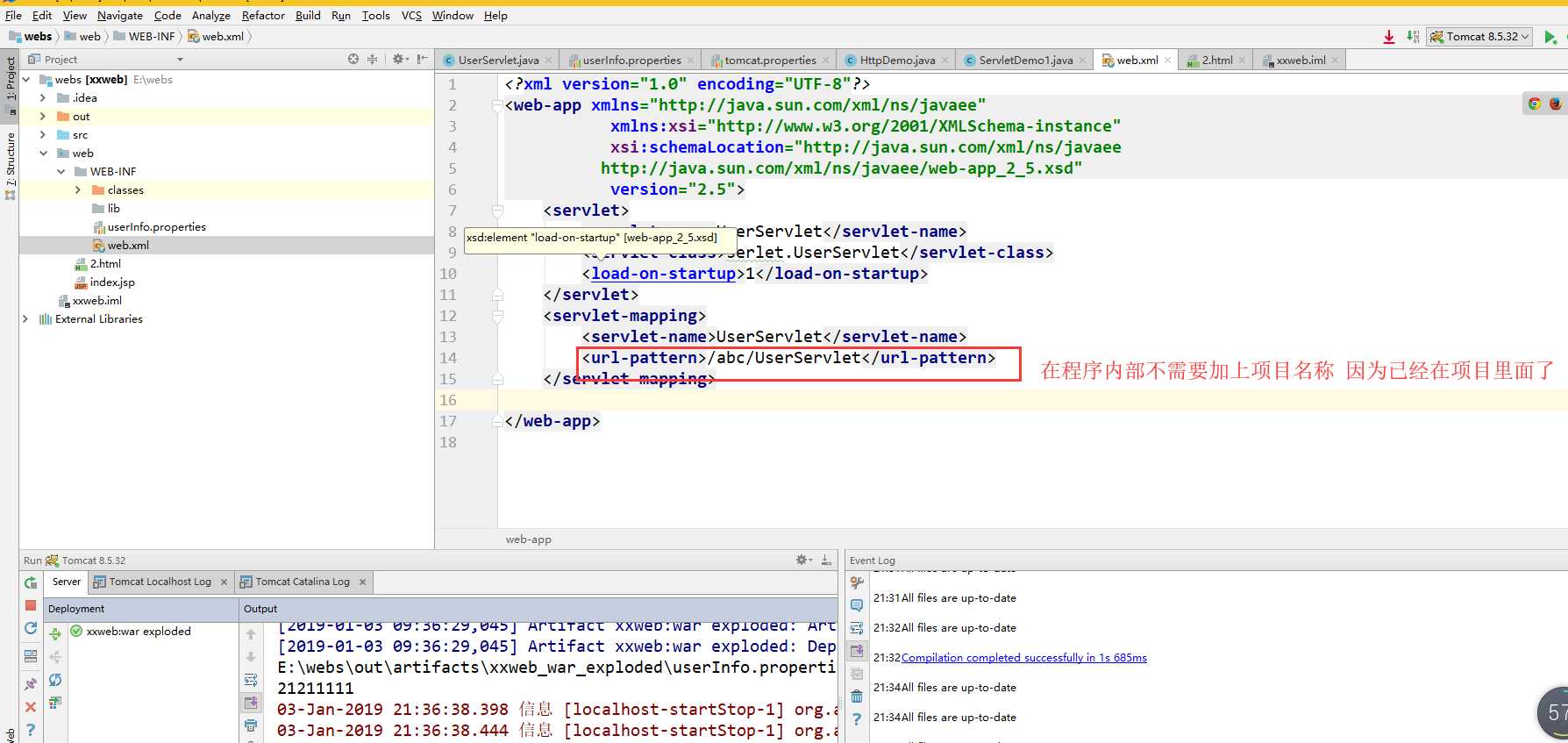
Task: Open web.xml preview in Chrome
Action: tap(1535, 104)
